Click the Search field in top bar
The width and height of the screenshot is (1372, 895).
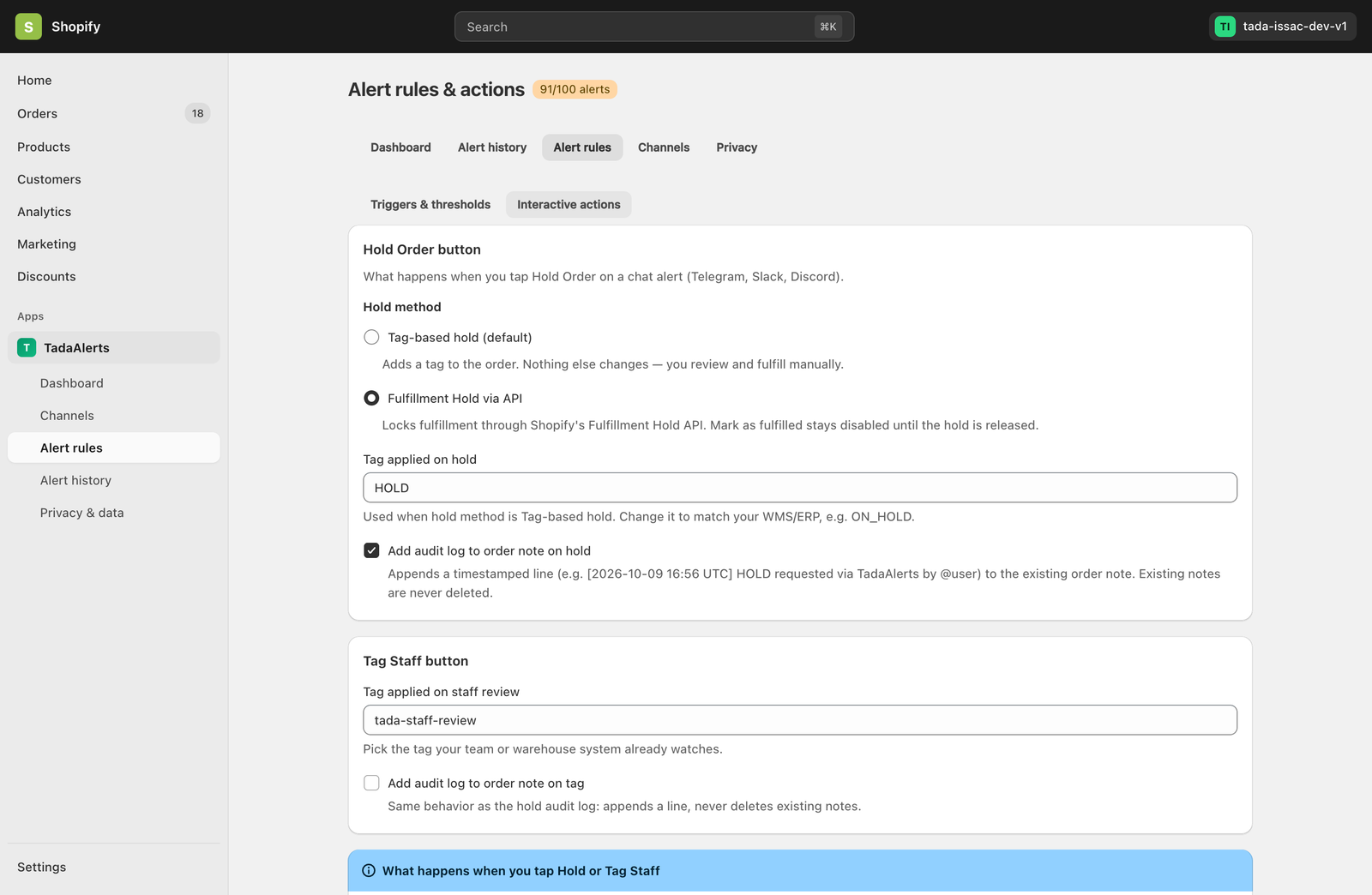click(654, 27)
